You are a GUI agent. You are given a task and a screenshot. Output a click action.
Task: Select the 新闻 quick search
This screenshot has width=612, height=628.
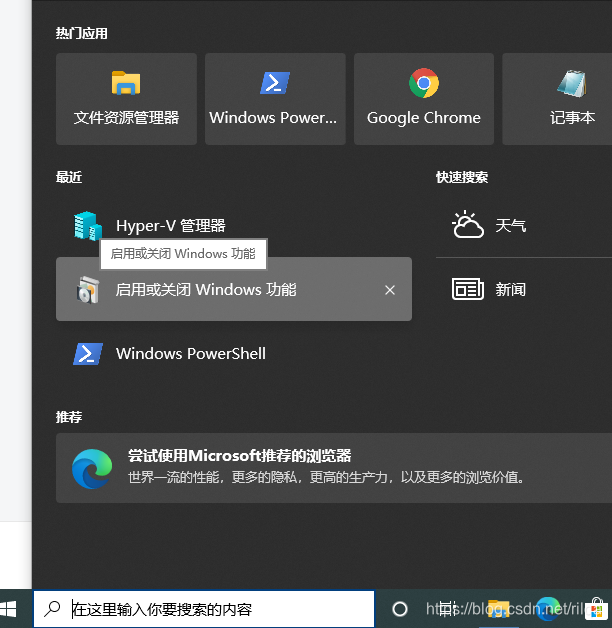[x=524, y=289]
